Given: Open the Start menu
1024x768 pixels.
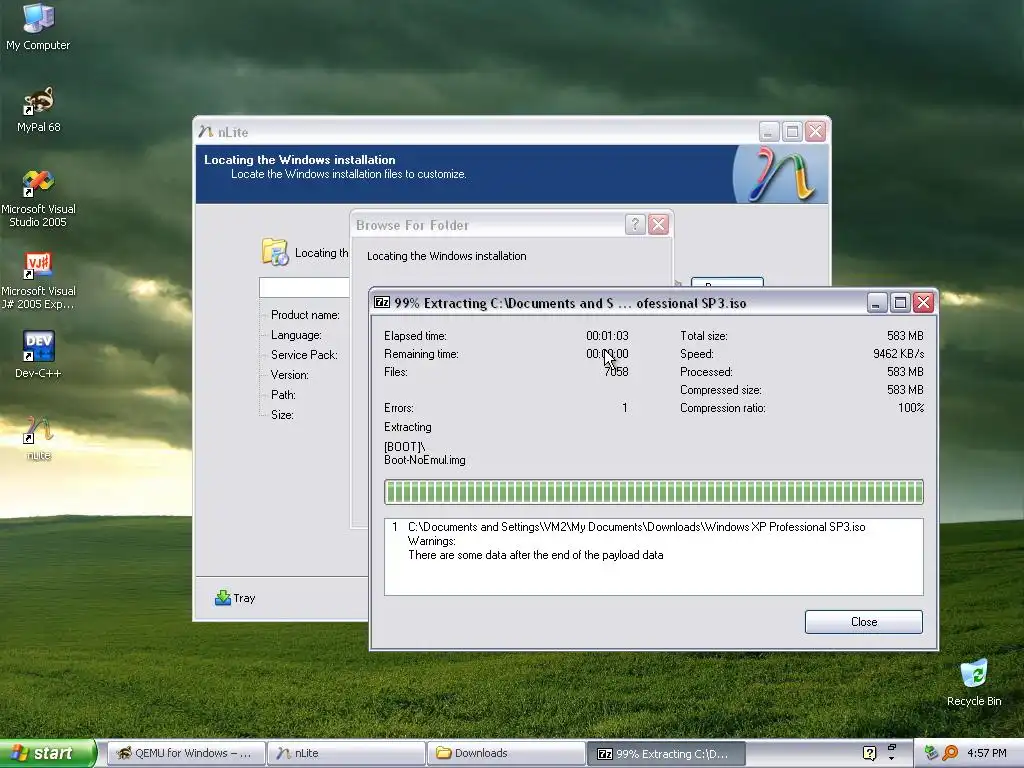Looking at the screenshot, I should coord(47,753).
